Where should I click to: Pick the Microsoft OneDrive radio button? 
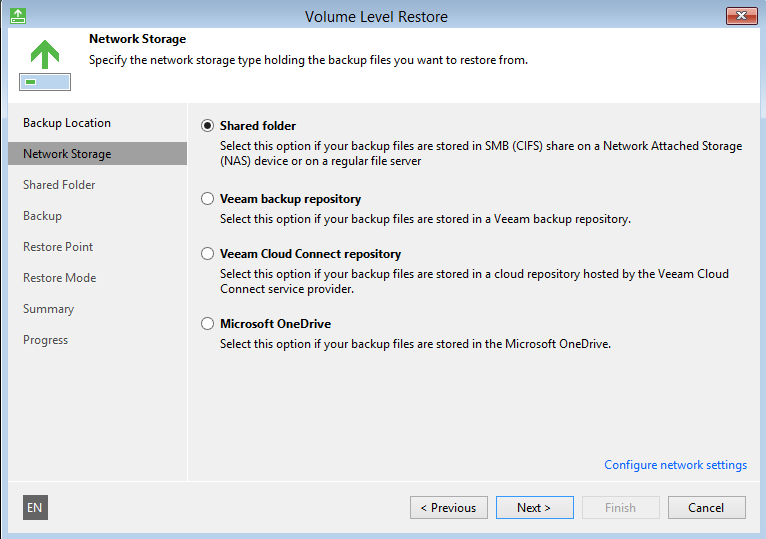tap(208, 323)
